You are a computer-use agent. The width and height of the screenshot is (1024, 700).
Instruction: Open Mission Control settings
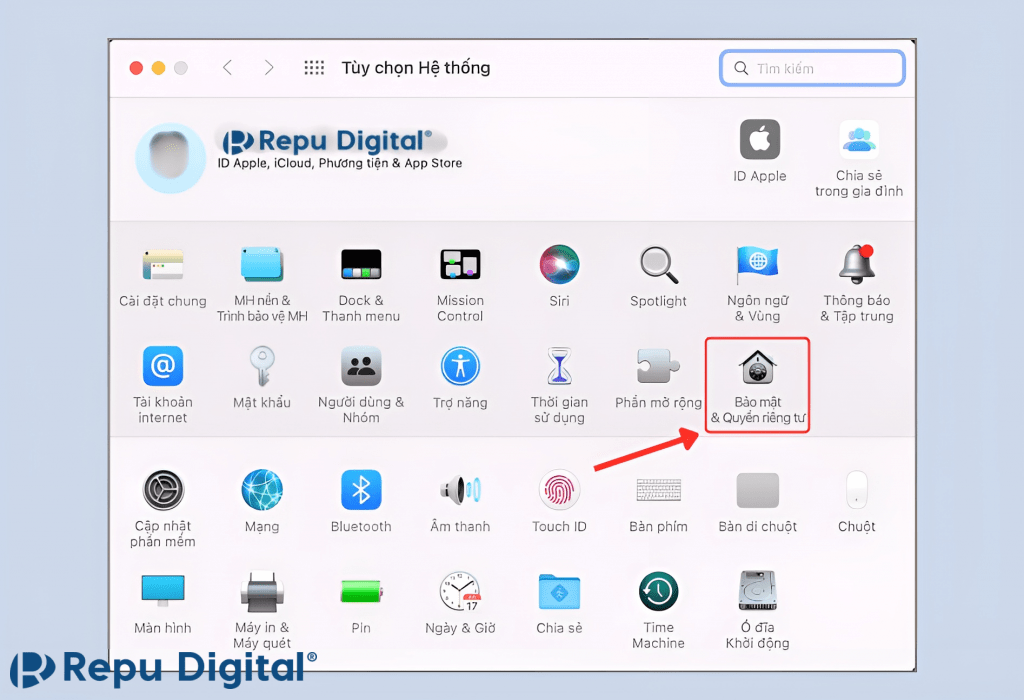click(x=460, y=265)
